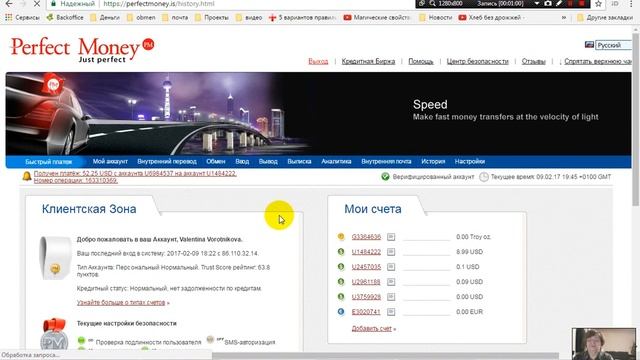Click the Perfect Money logo
The height and width of the screenshot is (360, 640).
(82, 50)
